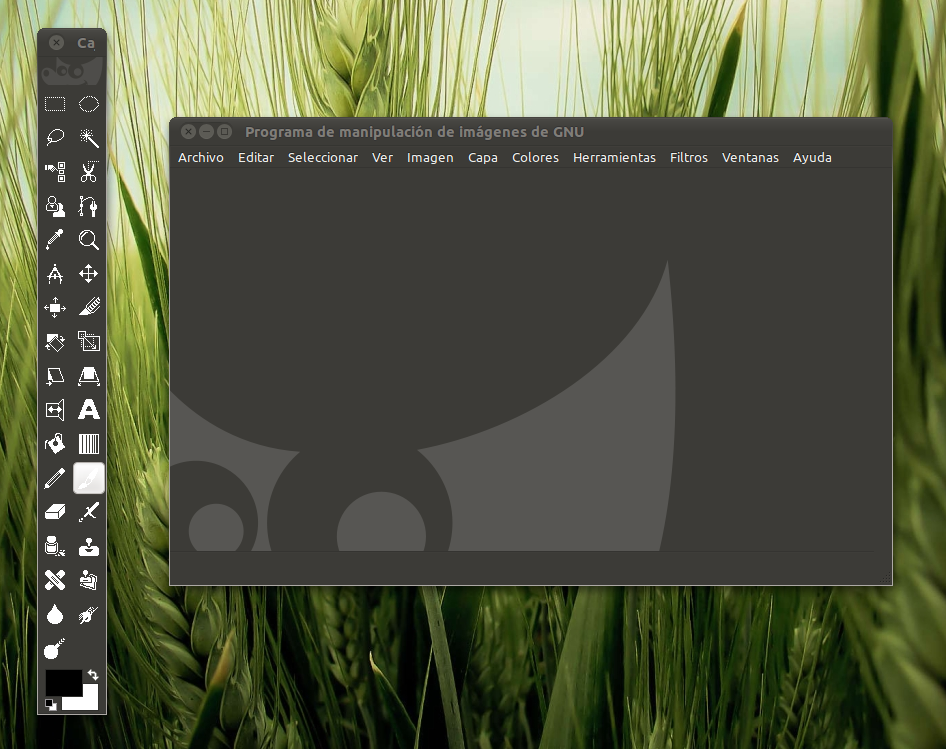
Task: Maximize the GNU image program window
Action: 224,131
